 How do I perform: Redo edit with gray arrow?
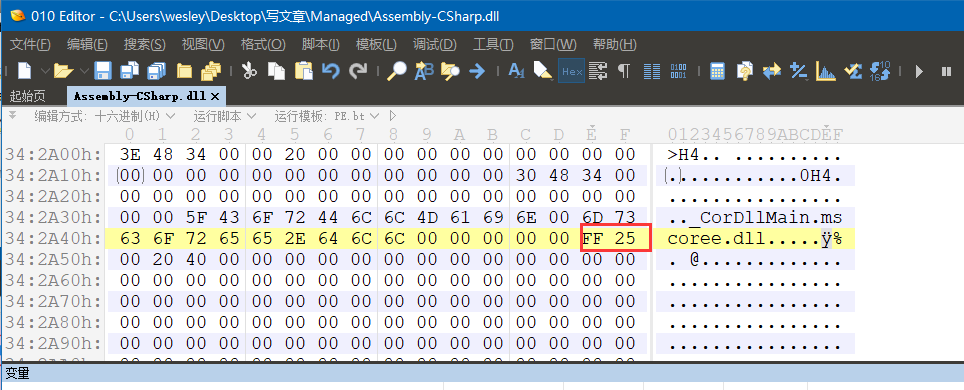pos(358,71)
